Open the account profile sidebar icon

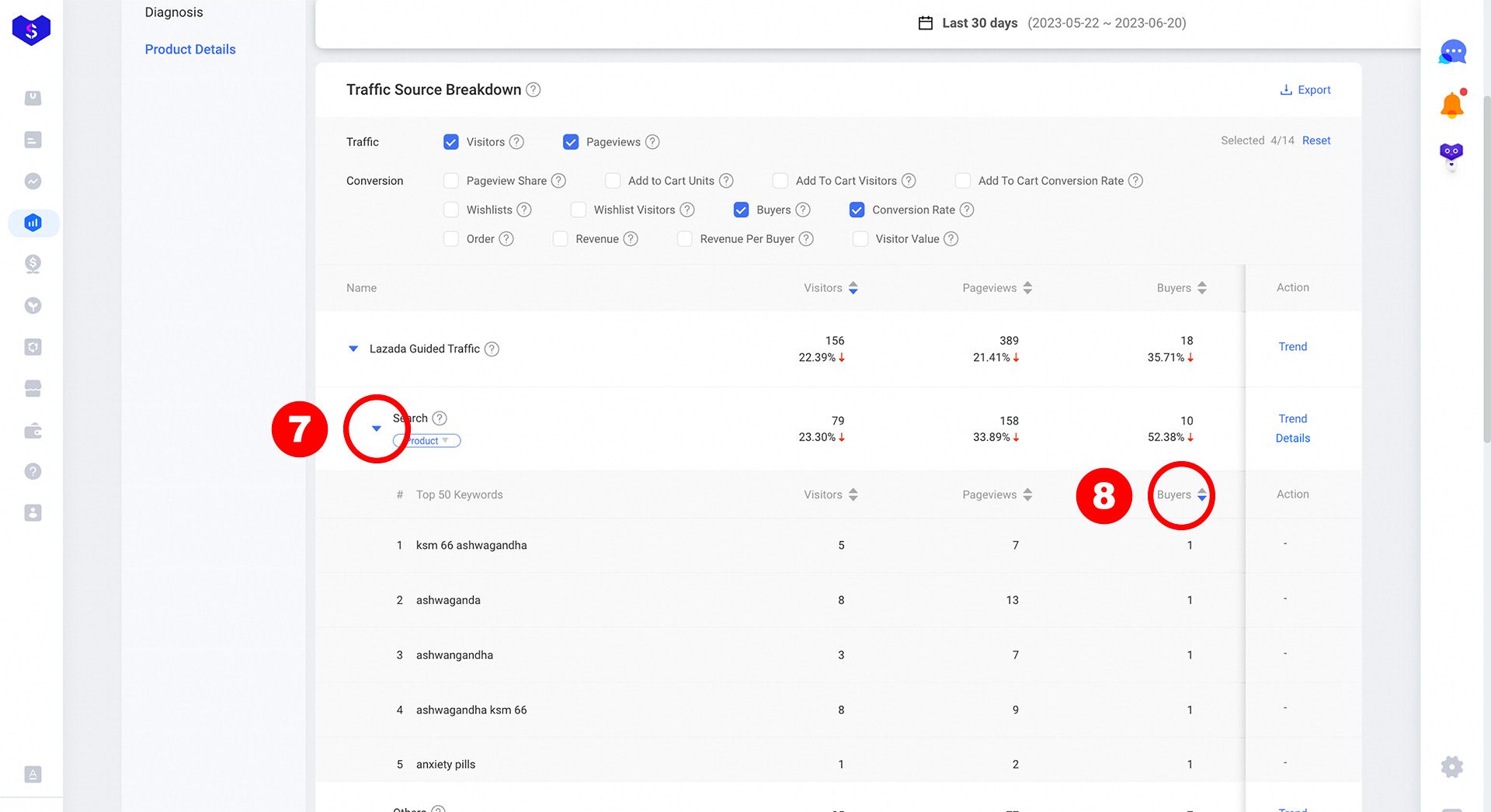pos(33,512)
